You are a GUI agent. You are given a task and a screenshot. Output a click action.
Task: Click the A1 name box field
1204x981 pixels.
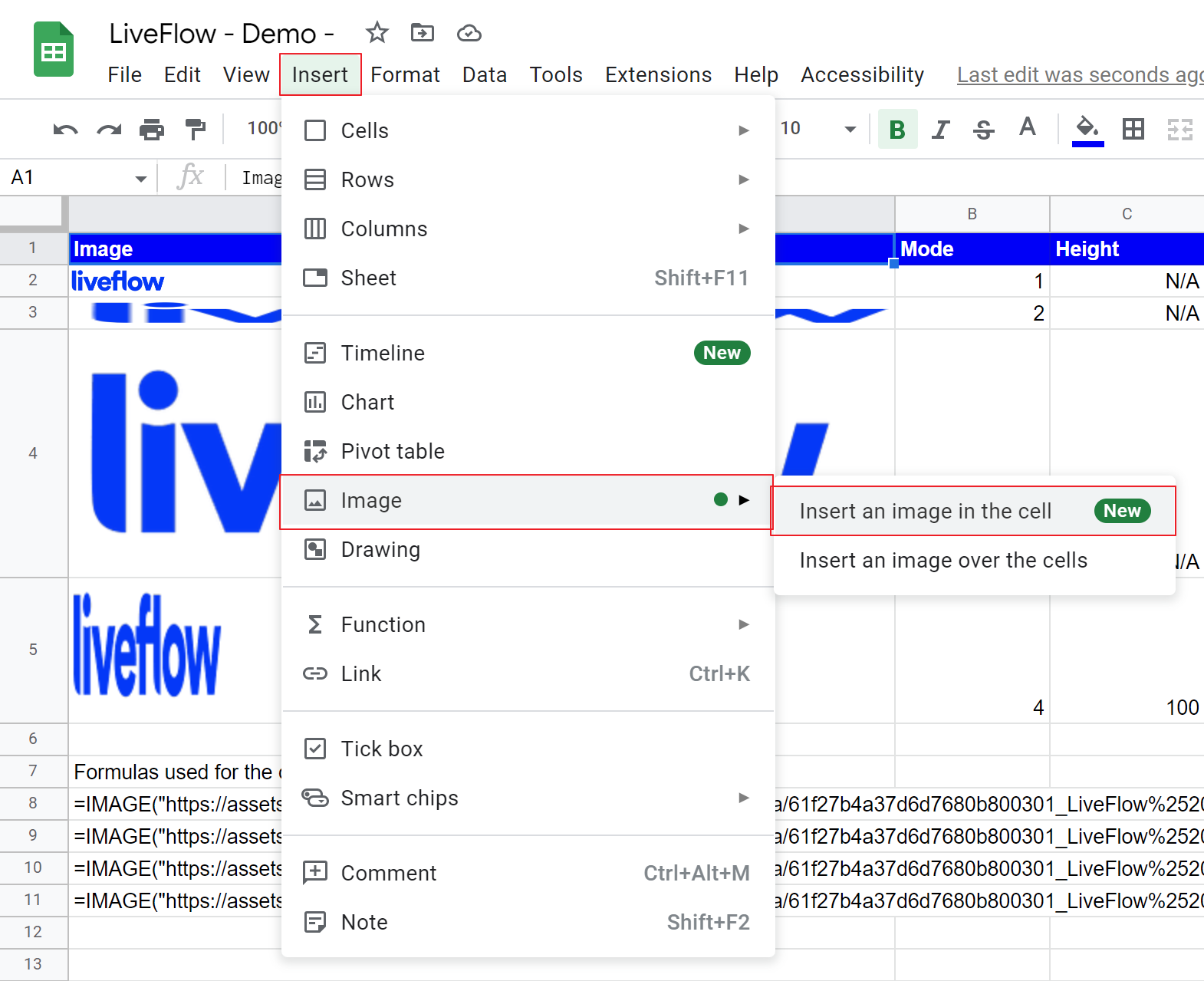(67, 178)
